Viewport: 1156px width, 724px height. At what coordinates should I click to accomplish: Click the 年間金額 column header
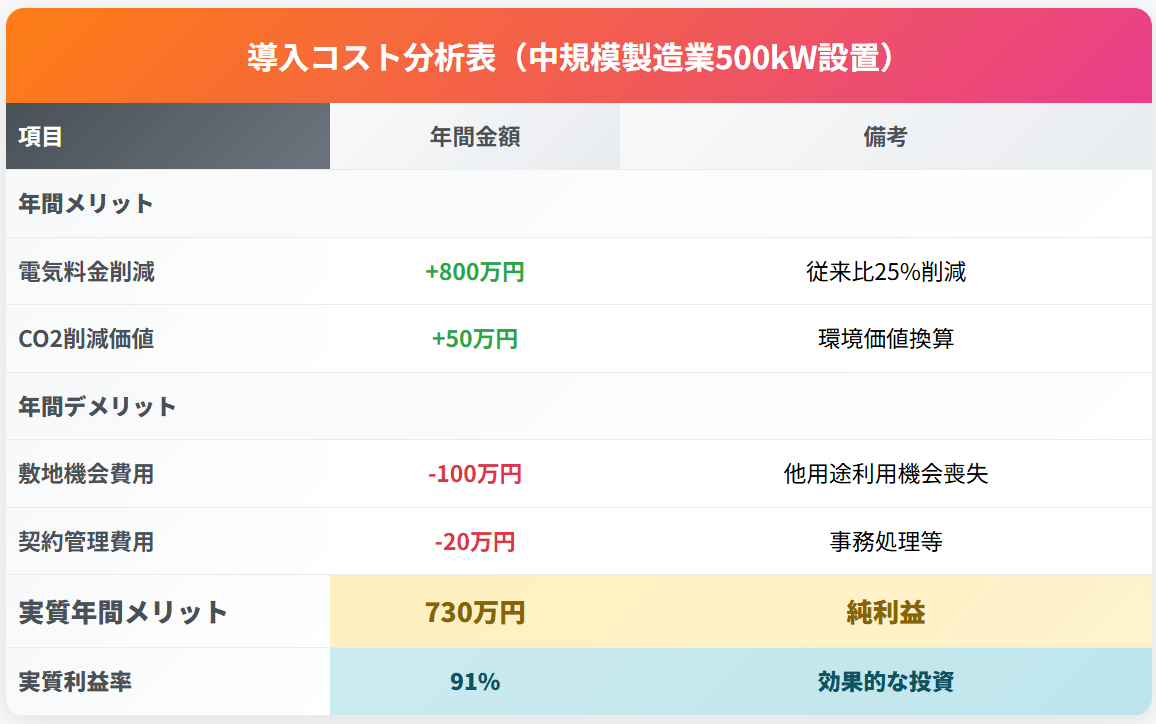click(474, 137)
